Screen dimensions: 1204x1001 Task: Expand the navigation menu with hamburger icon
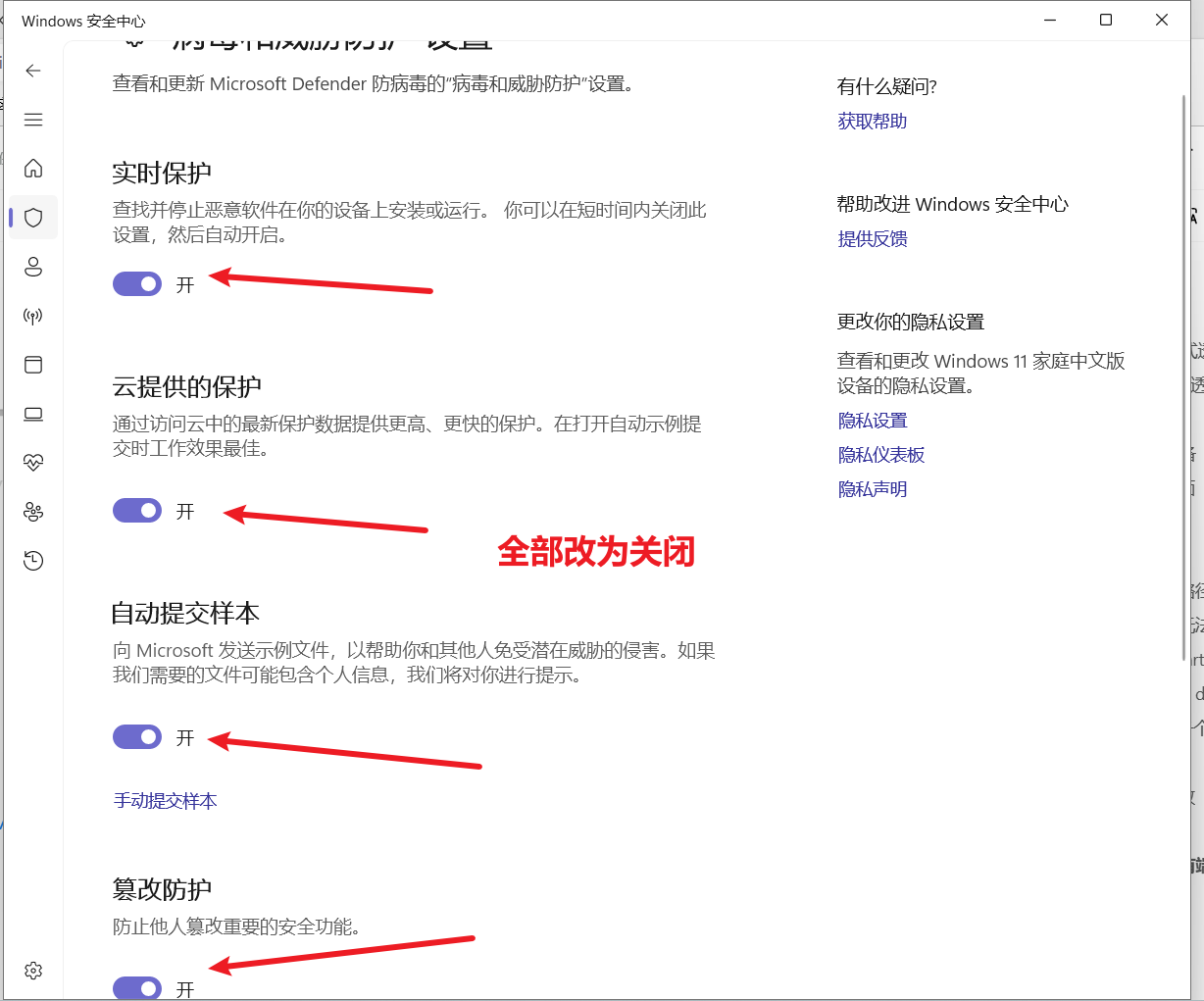click(32, 119)
